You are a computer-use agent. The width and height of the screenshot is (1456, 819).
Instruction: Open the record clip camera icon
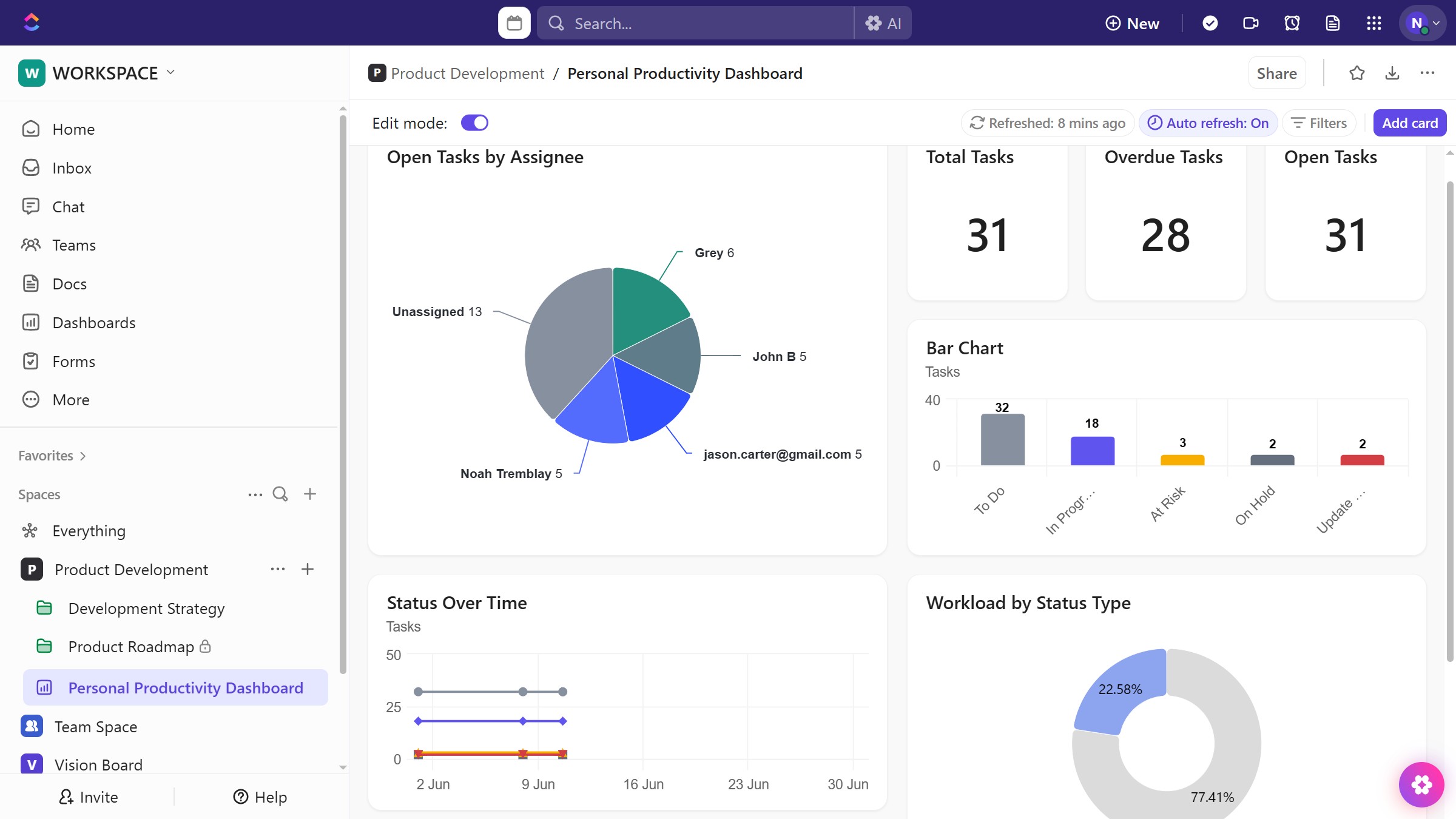pos(1250,23)
